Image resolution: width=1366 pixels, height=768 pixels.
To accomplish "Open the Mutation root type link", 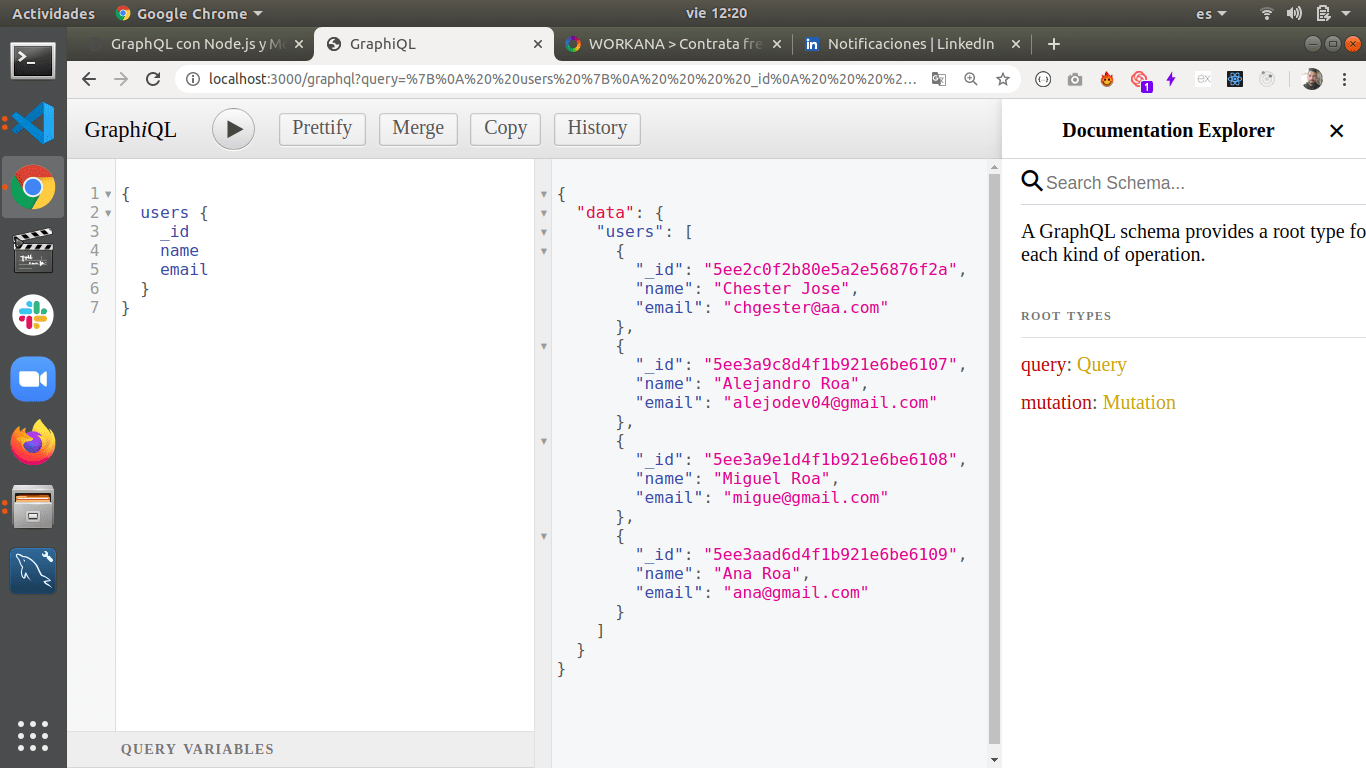I will coord(1138,403).
